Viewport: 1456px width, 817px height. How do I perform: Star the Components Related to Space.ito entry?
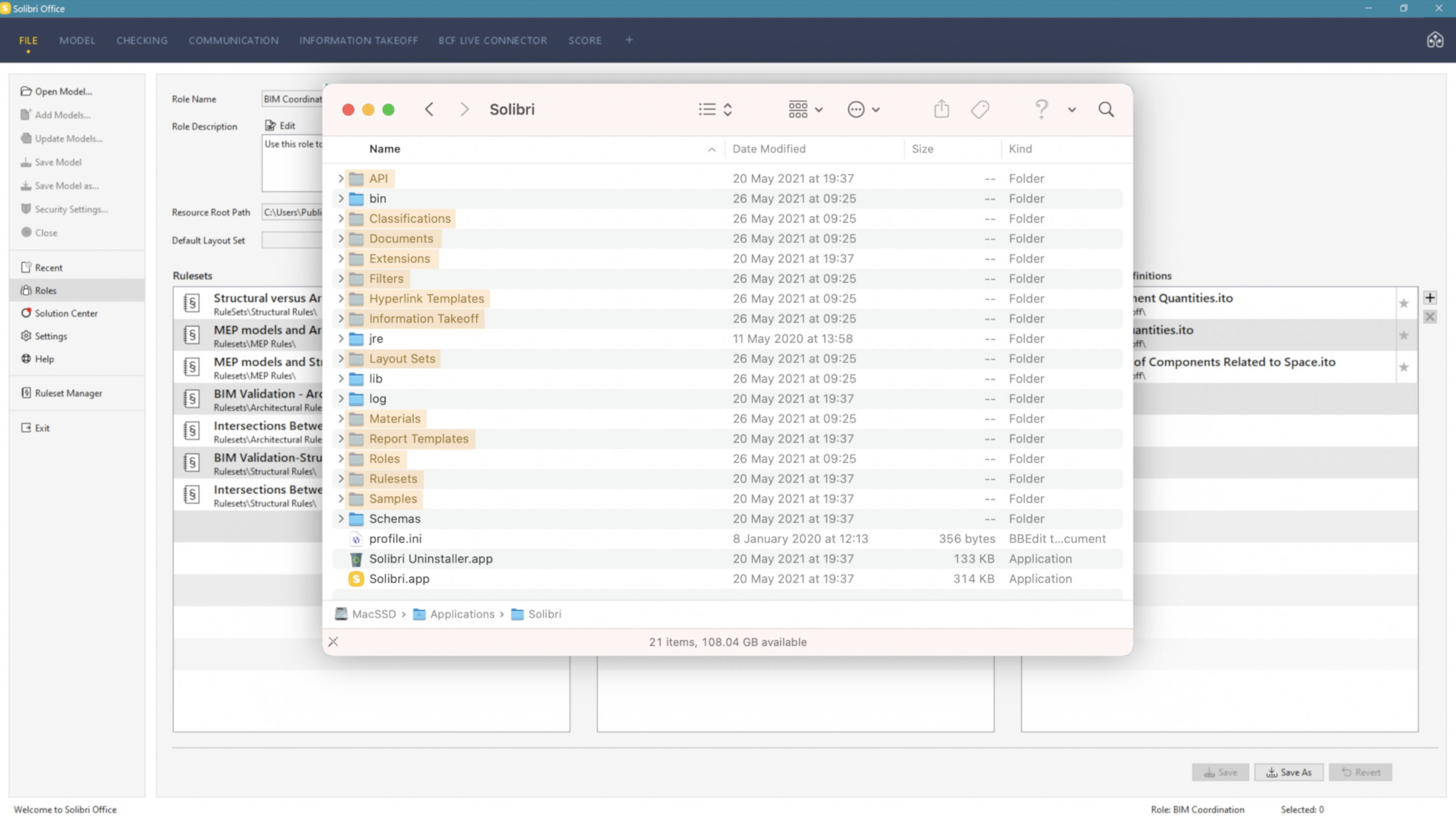pyautogui.click(x=1403, y=367)
